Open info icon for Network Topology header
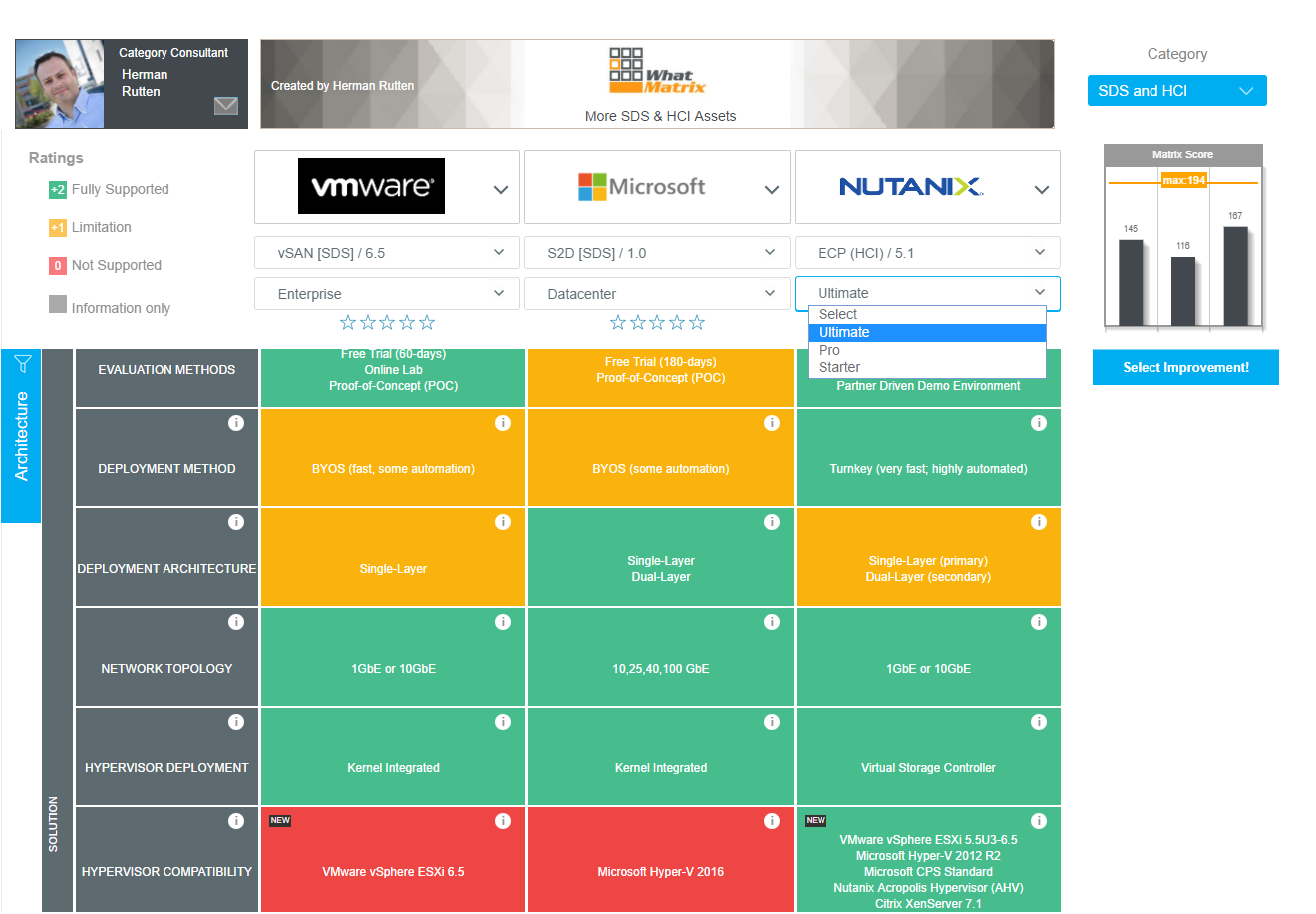Viewport: 1316px width, 914px height. (236, 622)
